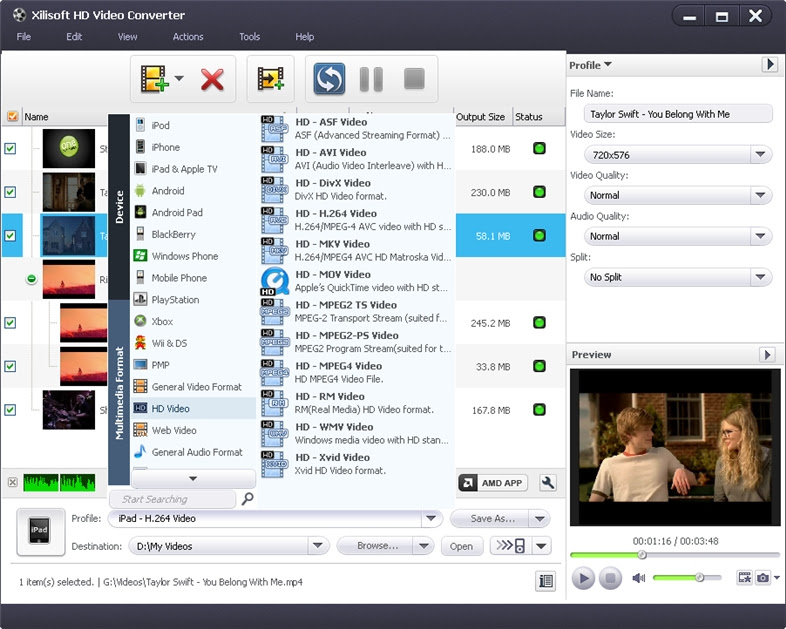This screenshot has width=786, height=629.
Task: Mute the preview speaker icon
Action: (x=639, y=578)
